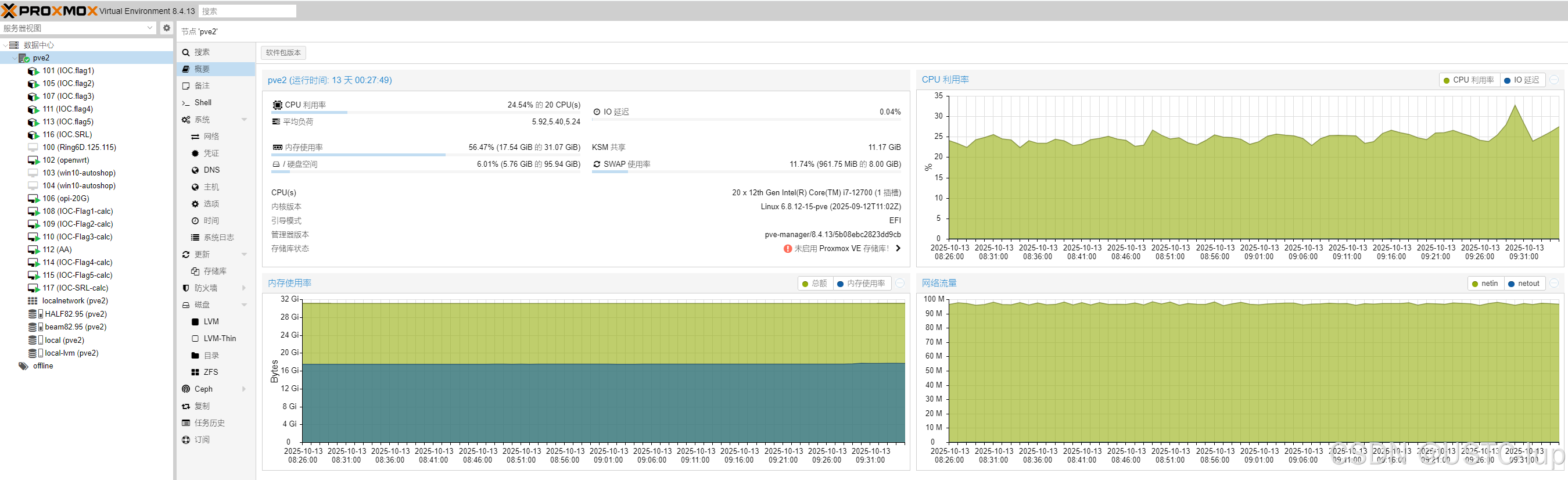Toggle CPU 利用率 legend in CPU chart

point(1469,80)
